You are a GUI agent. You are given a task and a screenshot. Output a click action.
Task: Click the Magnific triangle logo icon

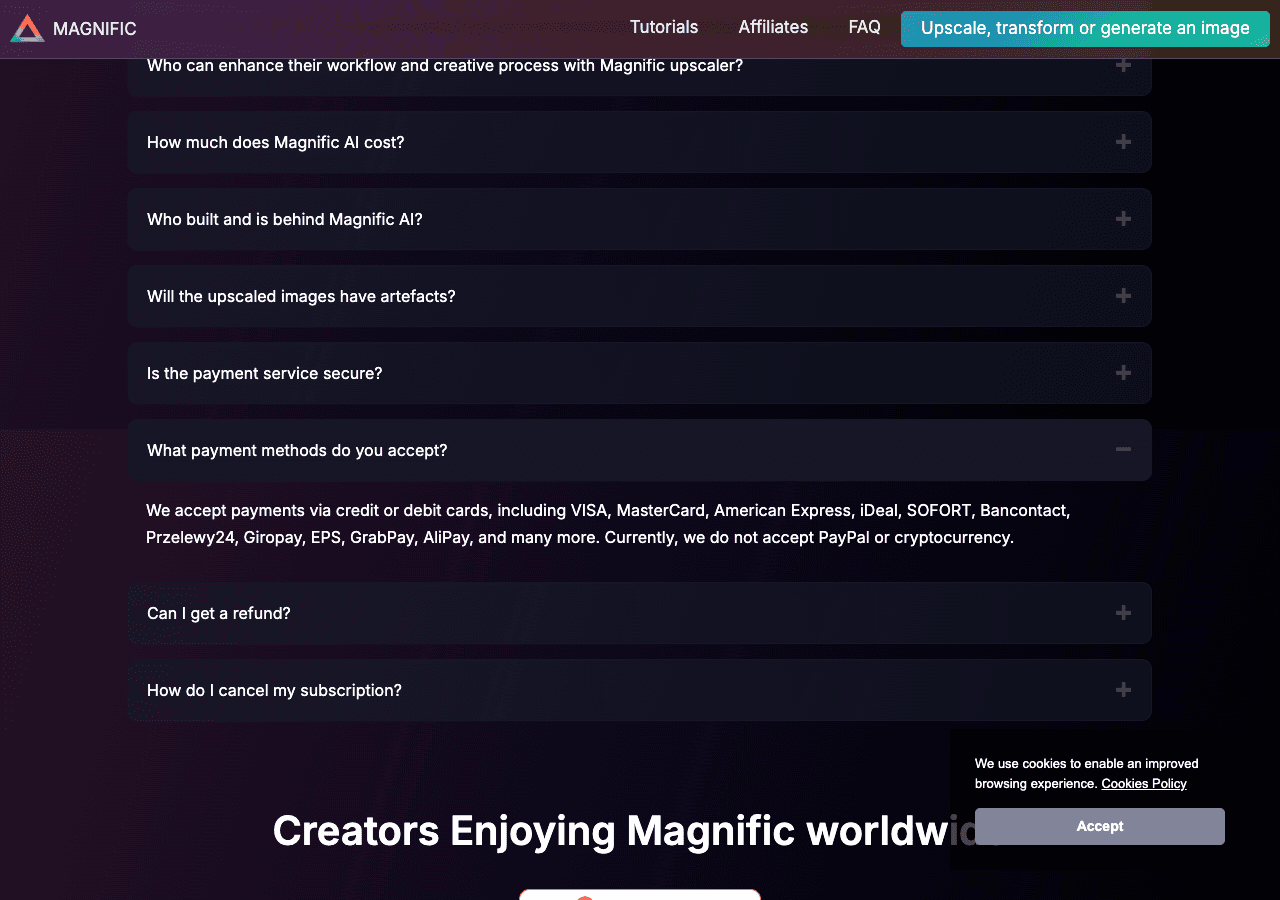[28, 28]
